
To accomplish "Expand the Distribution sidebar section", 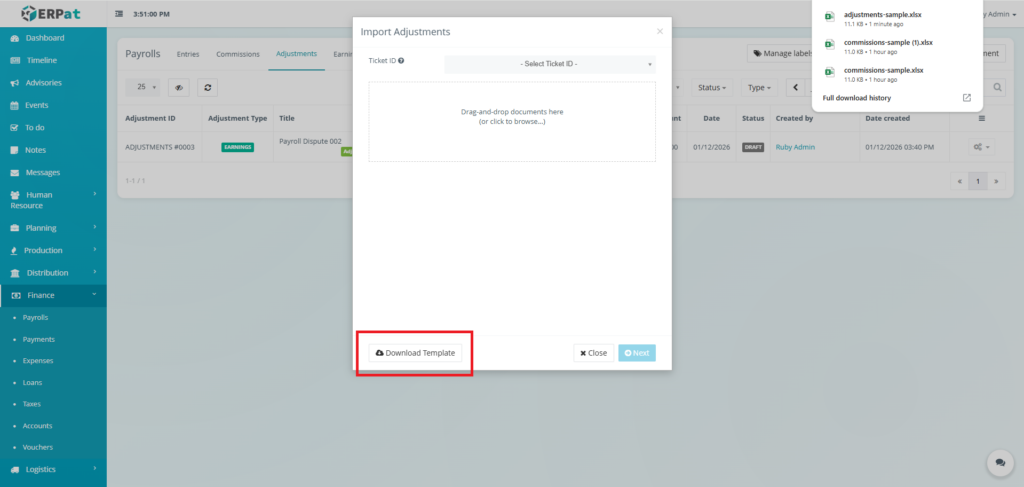I will coord(53,273).
